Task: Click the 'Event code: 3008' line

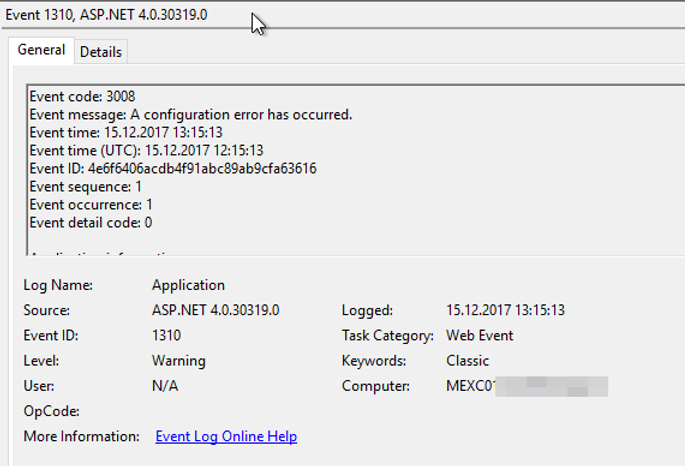Action: click(x=82, y=96)
